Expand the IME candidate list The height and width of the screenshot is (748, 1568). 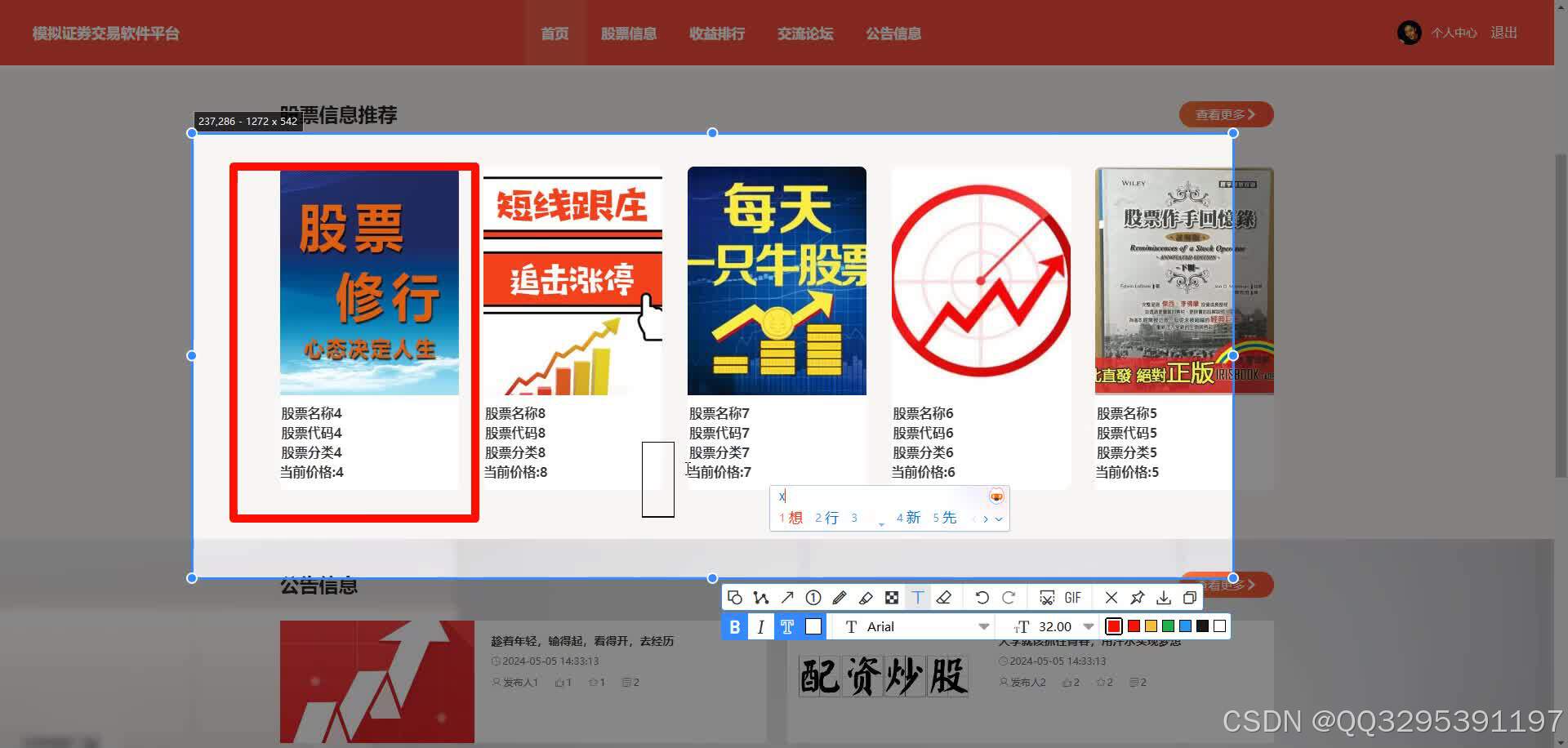(999, 519)
